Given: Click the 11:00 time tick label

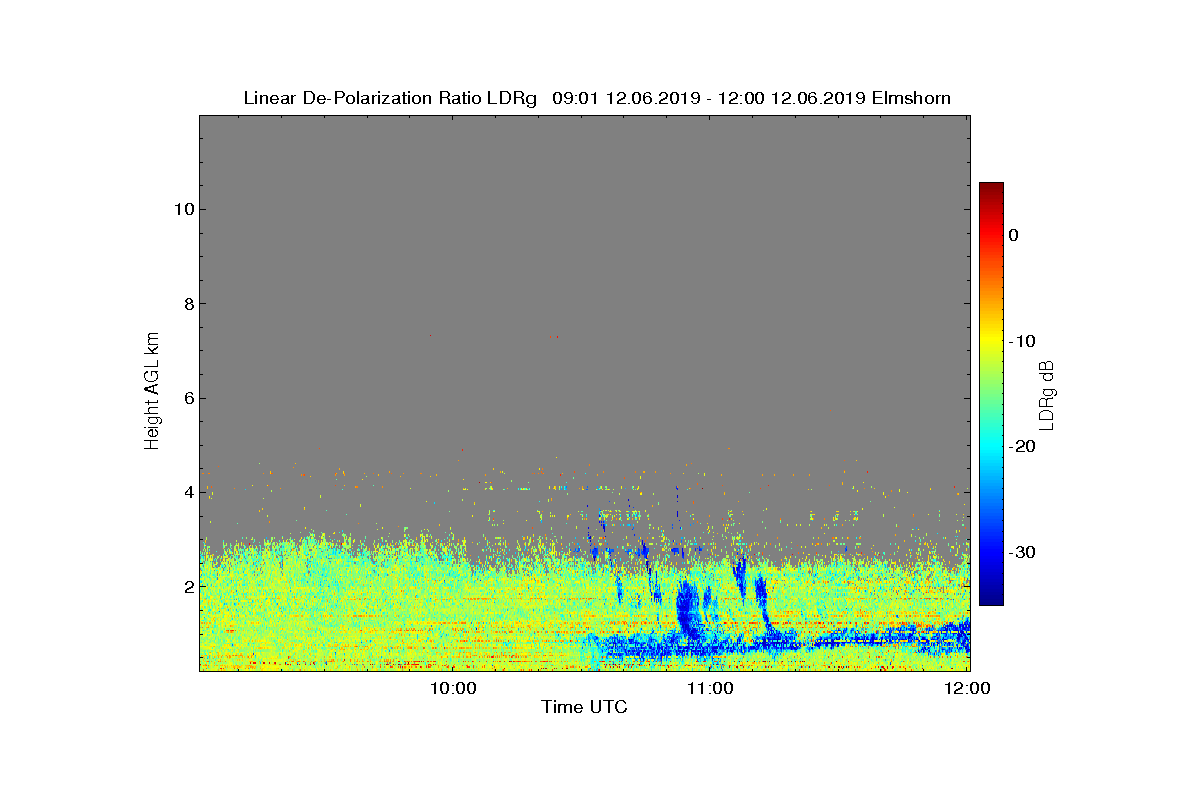Looking at the screenshot, I should [712, 688].
